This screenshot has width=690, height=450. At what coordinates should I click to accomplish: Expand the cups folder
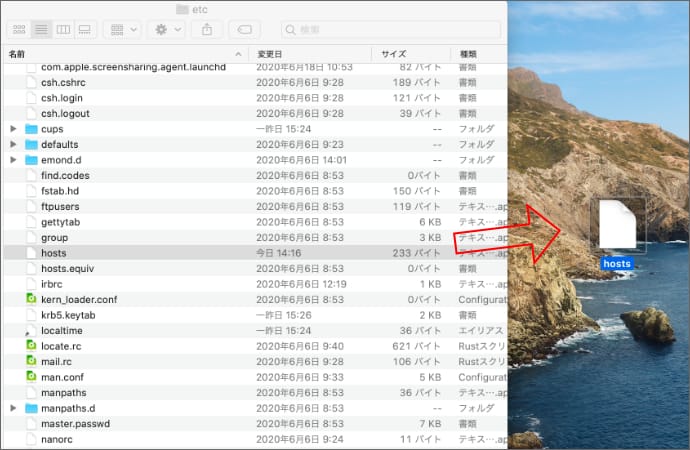point(13,129)
